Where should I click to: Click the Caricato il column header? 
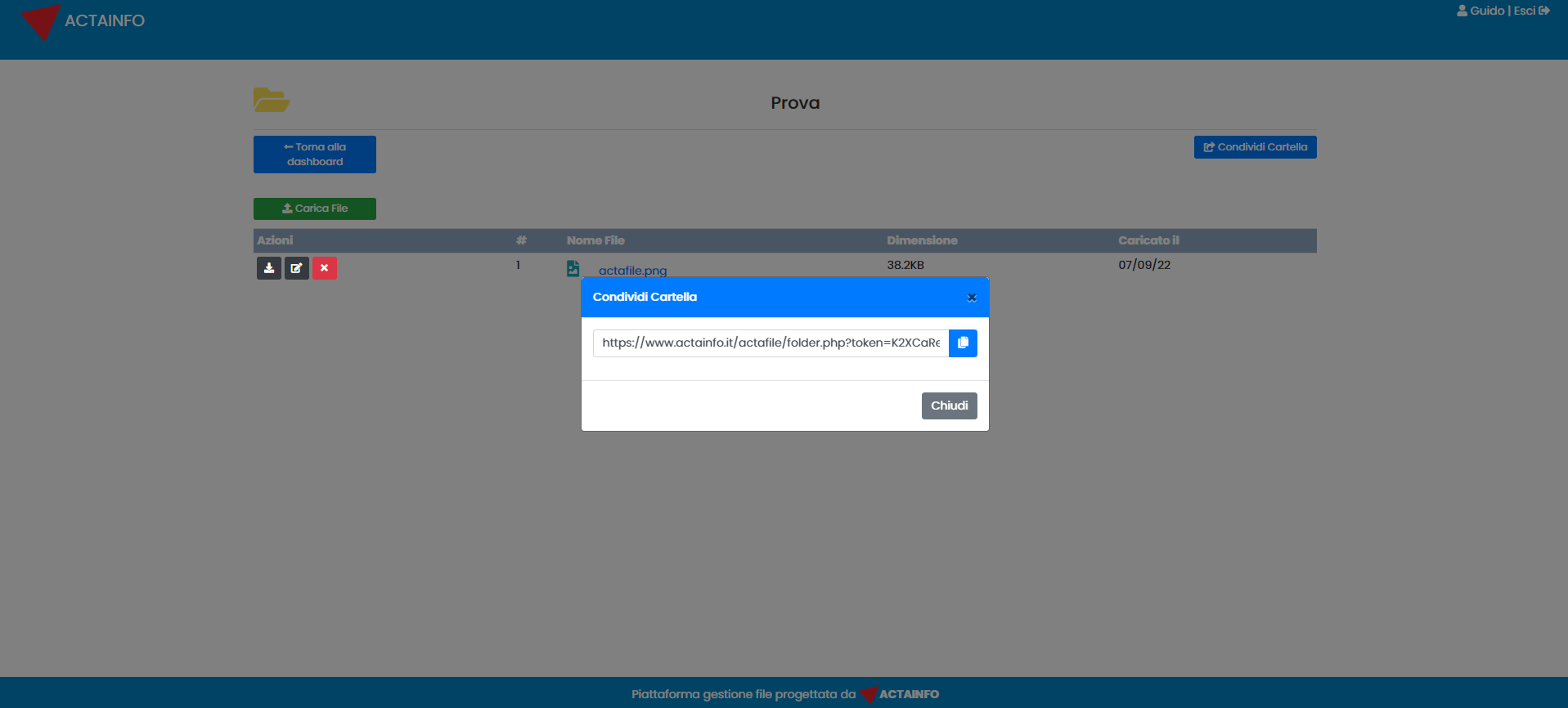click(x=1148, y=240)
